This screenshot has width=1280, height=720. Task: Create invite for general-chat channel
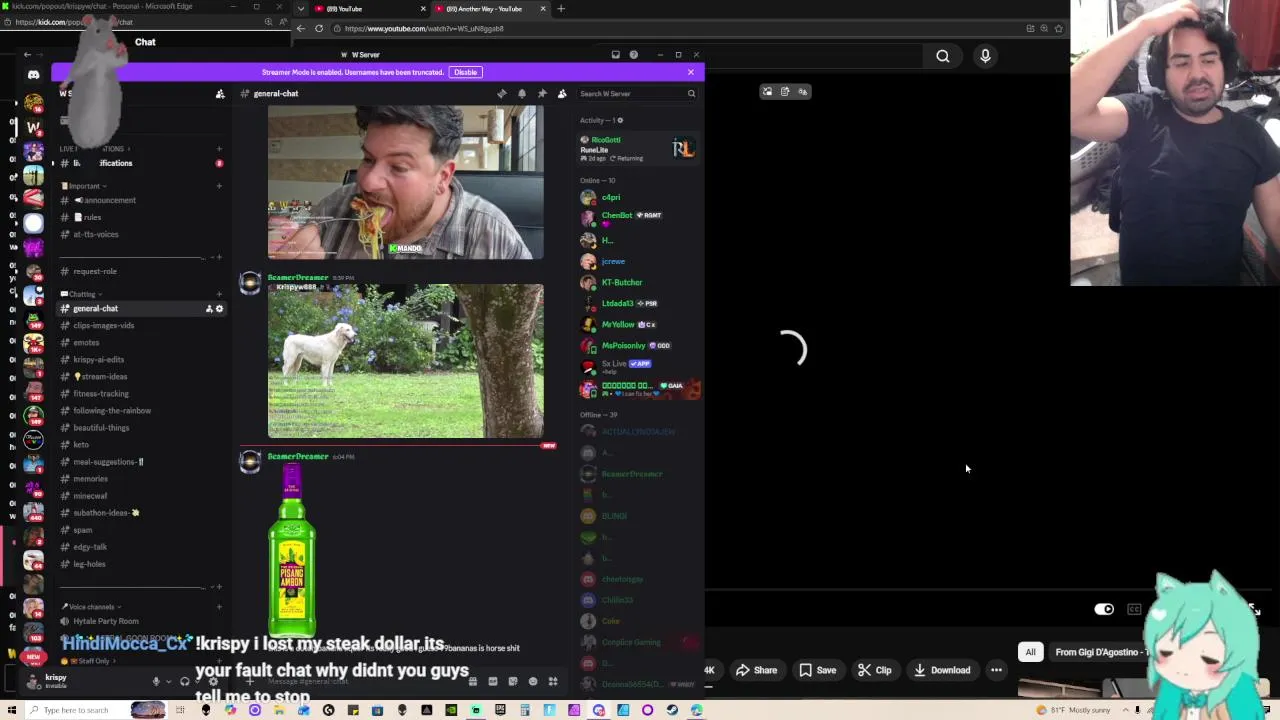pos(209,309)
